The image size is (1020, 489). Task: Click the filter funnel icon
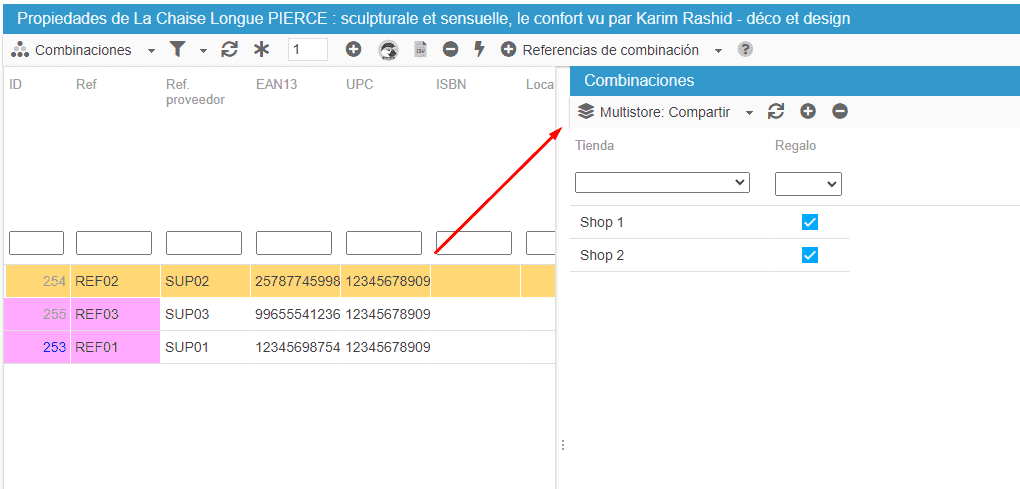pyautogui.click(x=177, y=50)
